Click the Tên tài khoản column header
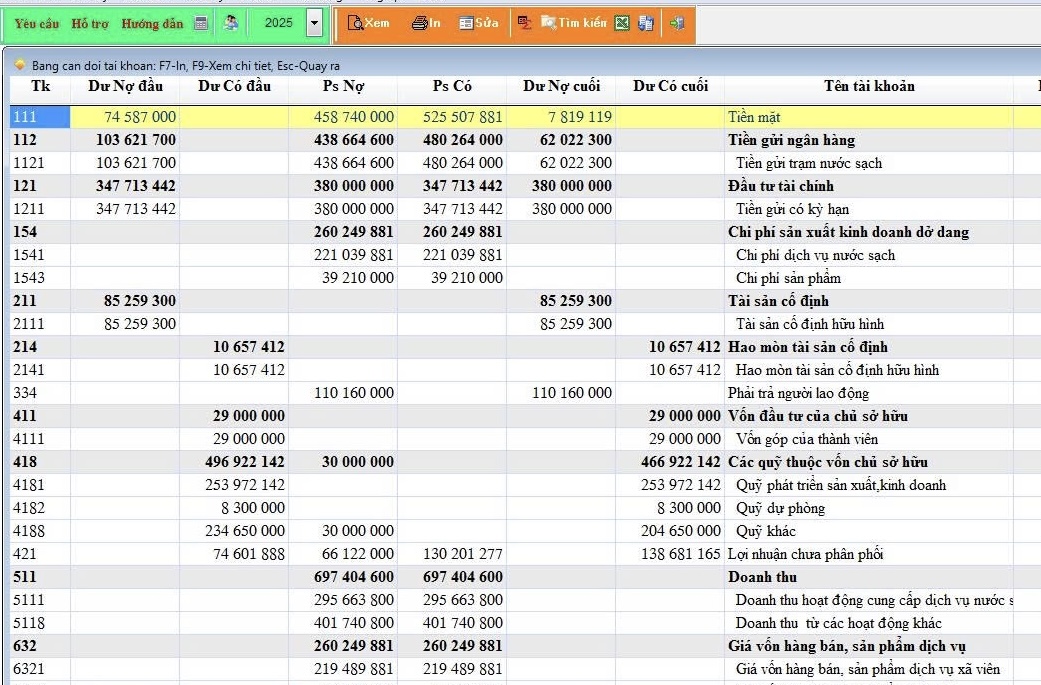Viewport: 1041px width, 685px height. pyautogui.click(x=868, y=86)
